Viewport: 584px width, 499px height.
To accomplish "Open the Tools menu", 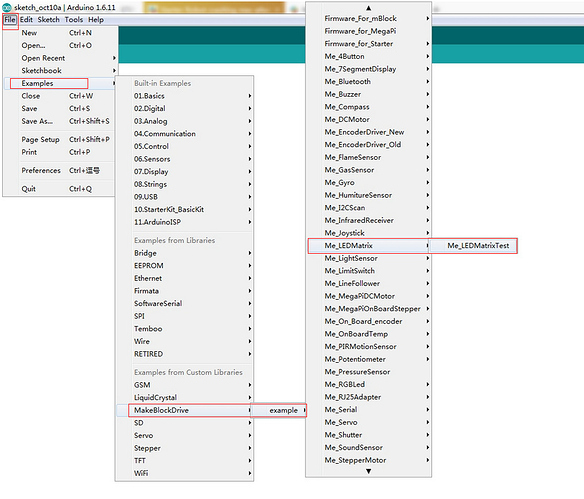I will pyautogui.click(x=74, y=20).
